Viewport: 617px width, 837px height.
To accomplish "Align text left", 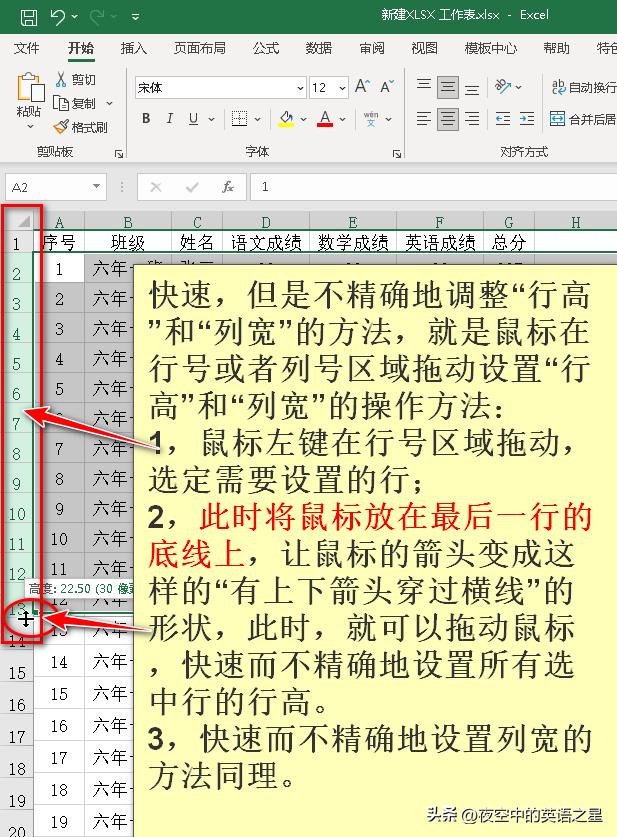I will (x=424, y=119).
